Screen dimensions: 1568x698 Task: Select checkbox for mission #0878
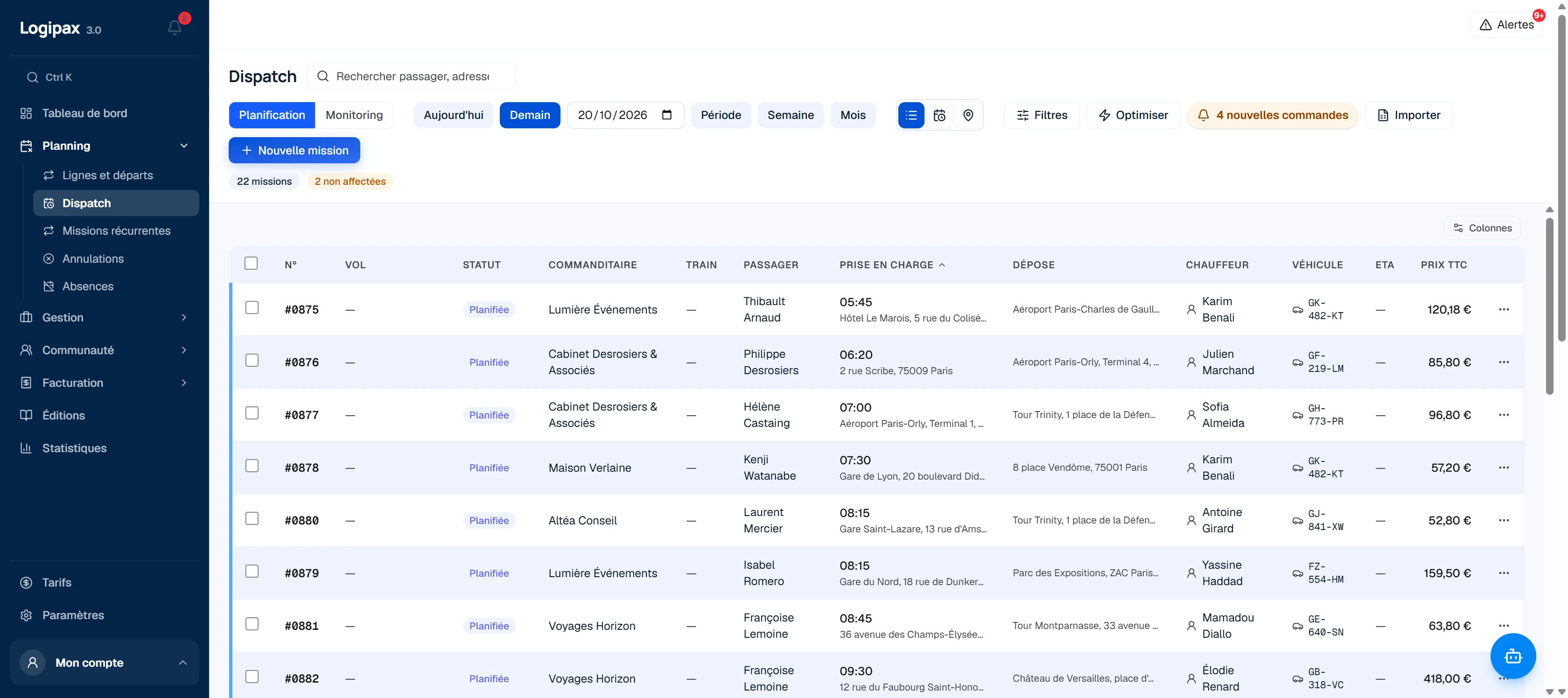tap(252, 466)
